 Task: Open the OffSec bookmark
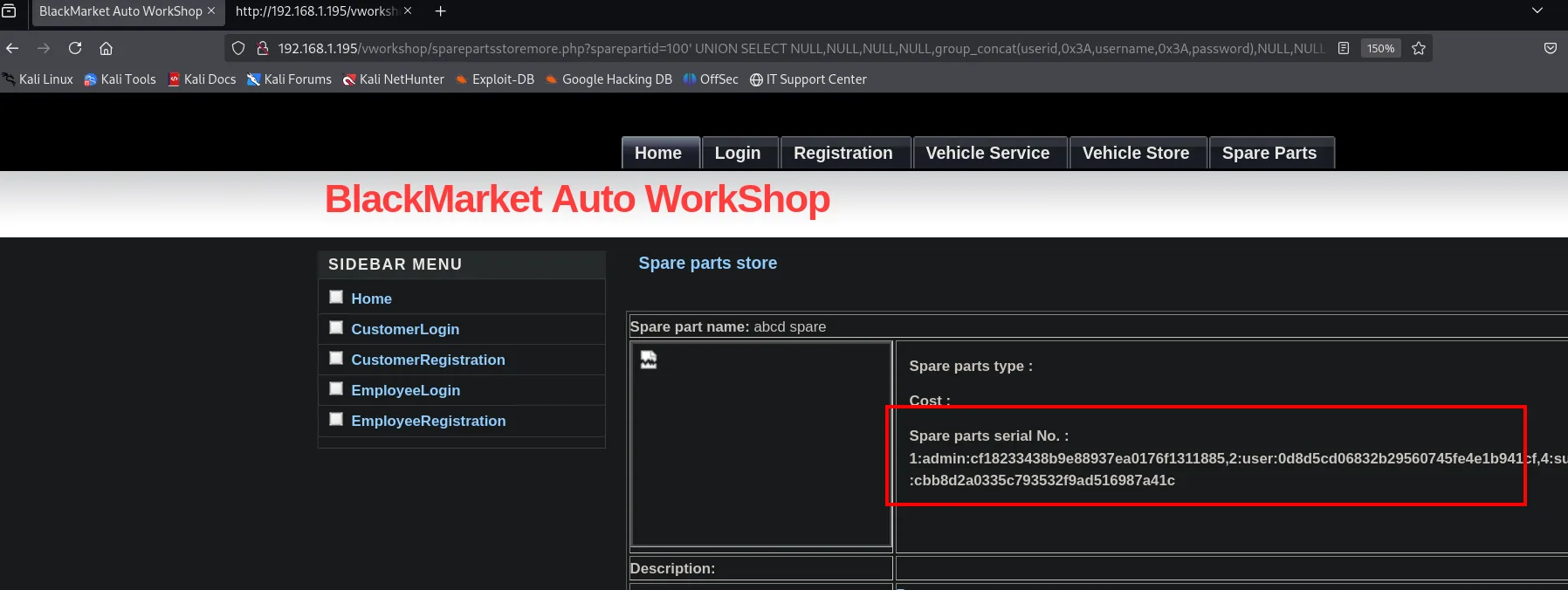pyautogui.click(x=711, y=79)
